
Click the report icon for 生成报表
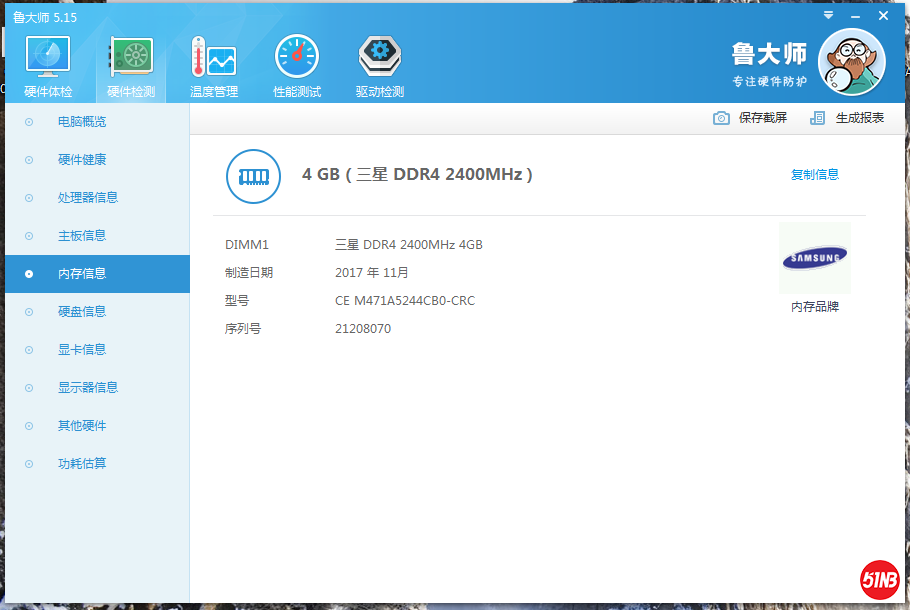point(818,118)
